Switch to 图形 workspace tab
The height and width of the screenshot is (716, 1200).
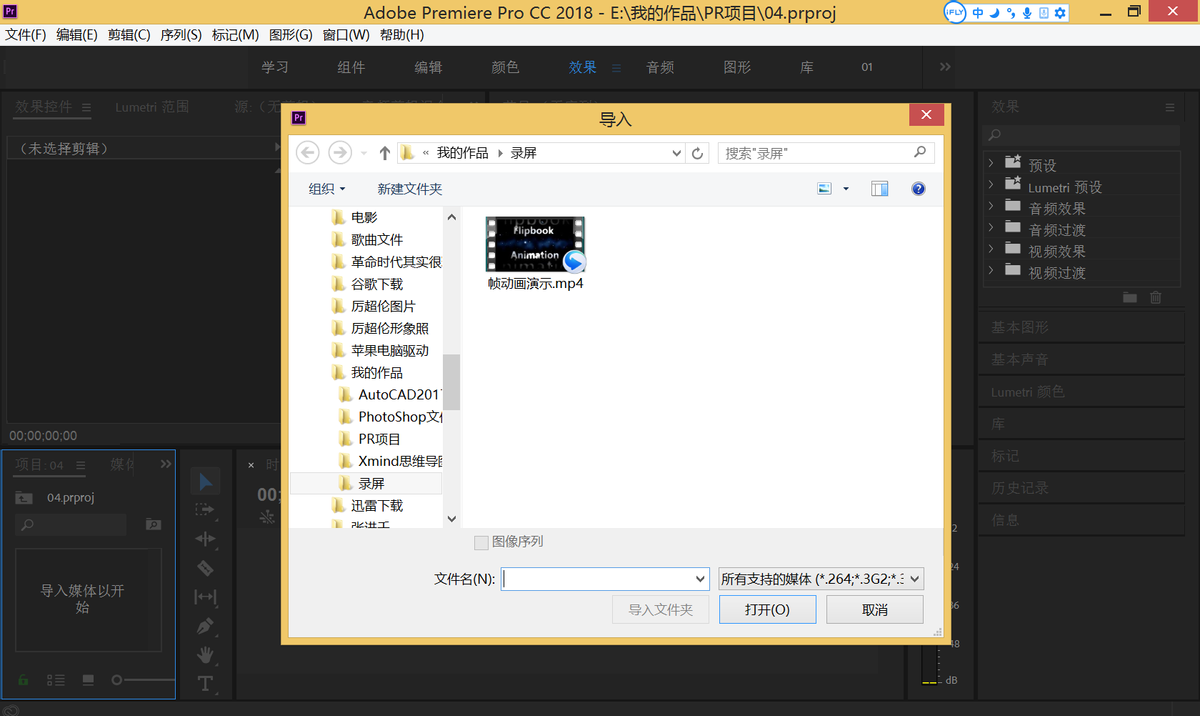pos(737,67)
